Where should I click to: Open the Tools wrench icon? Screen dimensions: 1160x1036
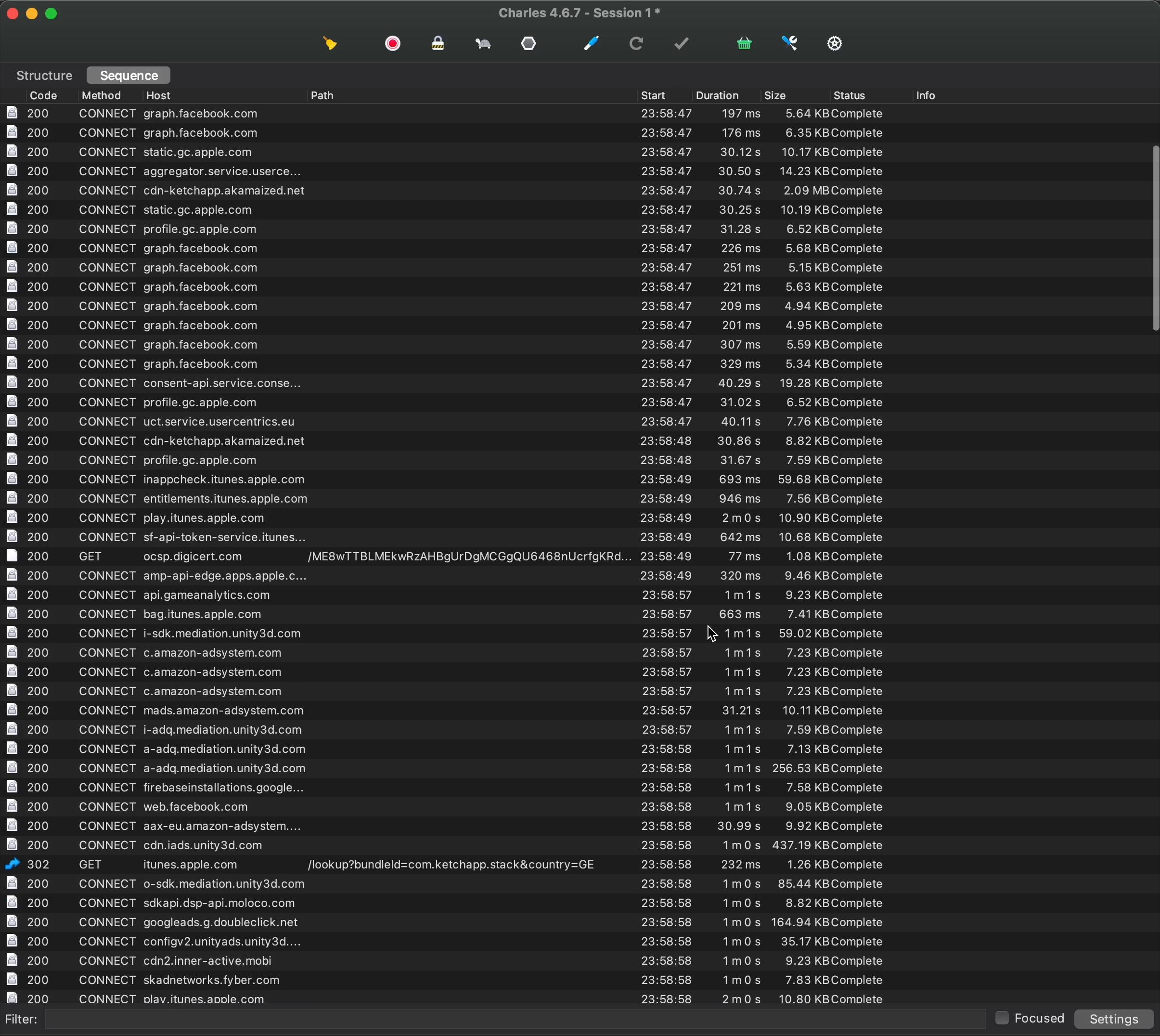789,44
